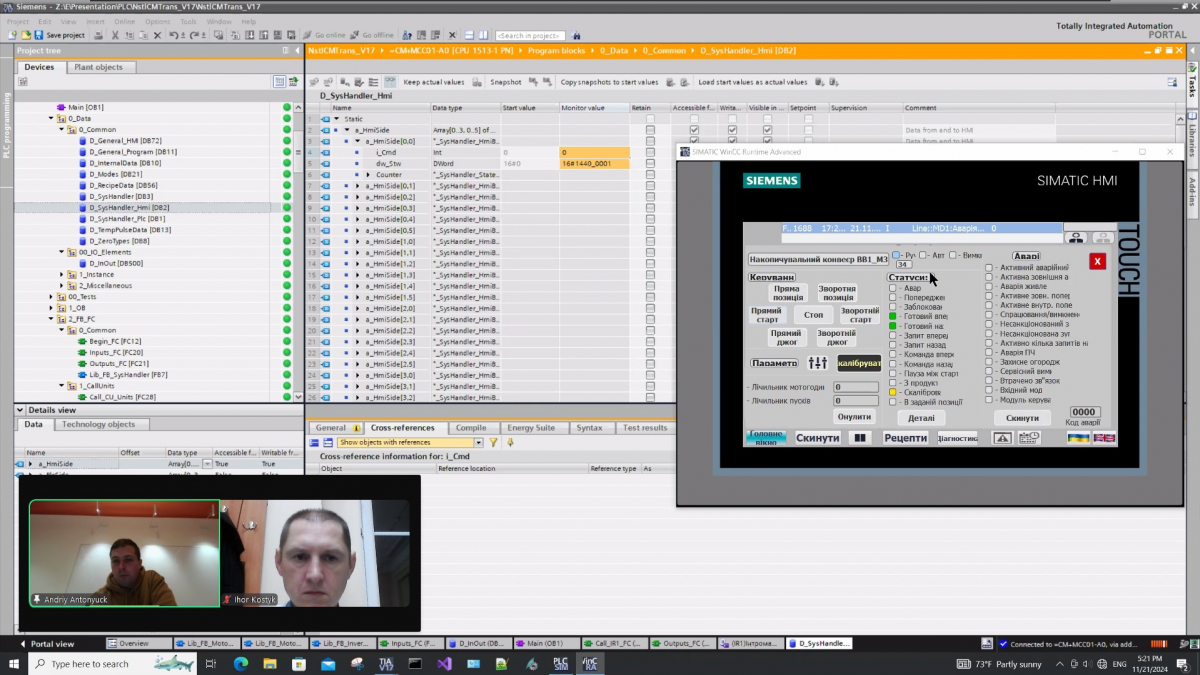1200x675 pixels.
Task: Toggle the Retain checkbox for i_Cmd row
Action: pos(650,152)
